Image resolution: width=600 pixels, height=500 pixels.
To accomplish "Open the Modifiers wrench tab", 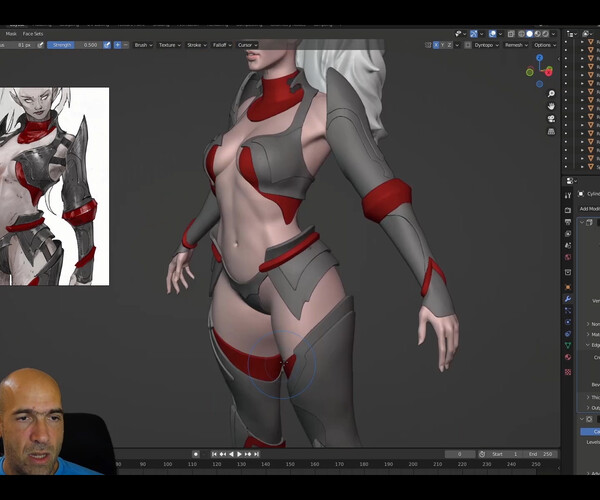I will click(x=568, y=299).
